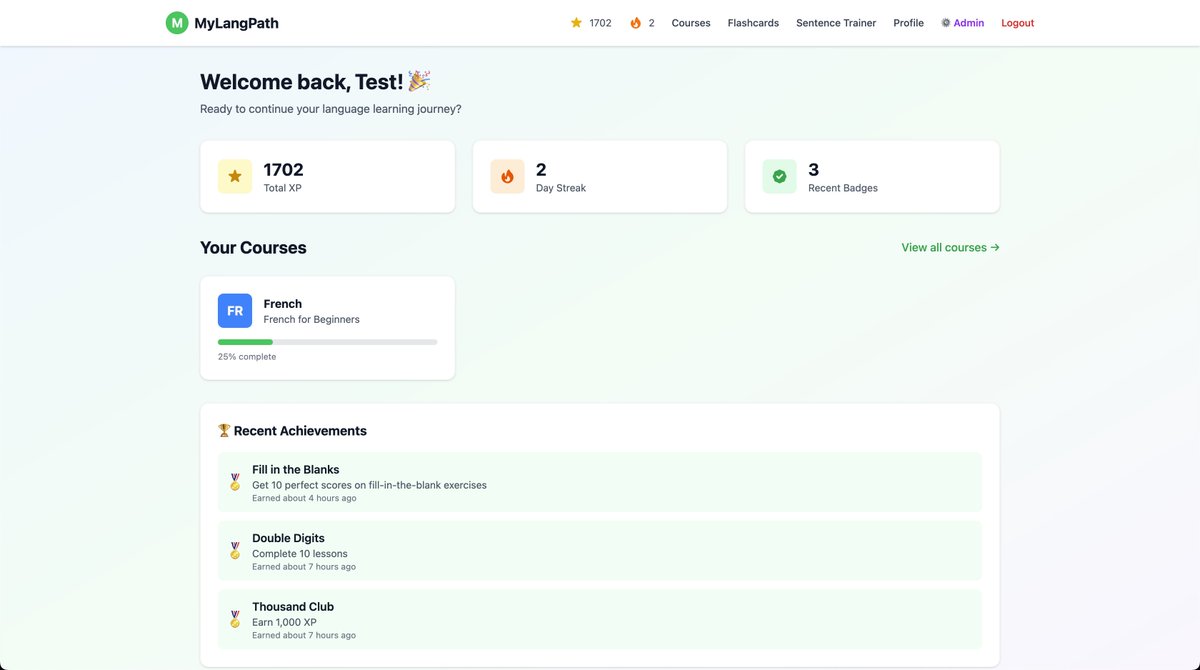Select the Double Digits achievement title
The width and height of the screenshot is (1200, 670).
tap(288, 538)
